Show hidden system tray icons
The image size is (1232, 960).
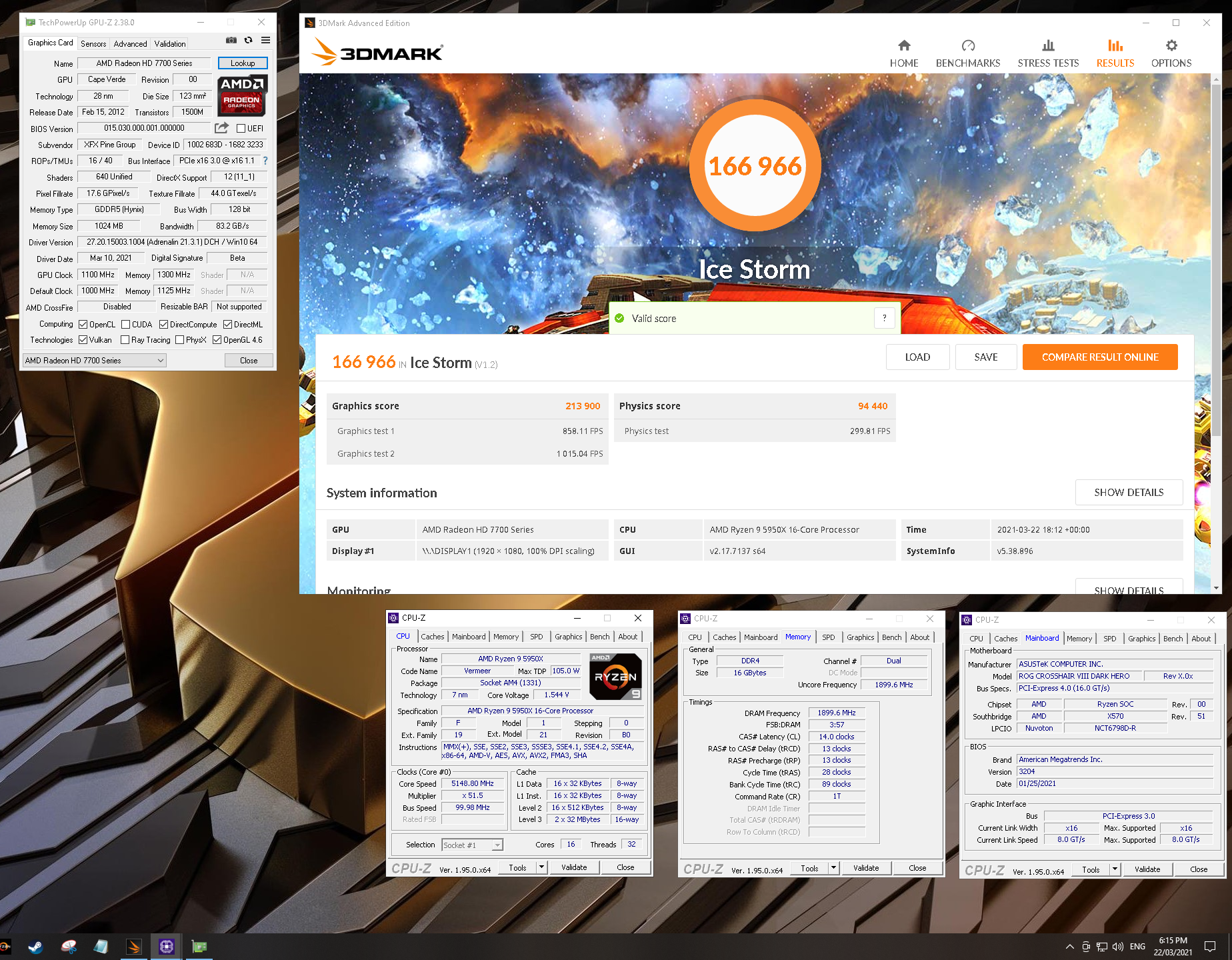(1069, 947)
